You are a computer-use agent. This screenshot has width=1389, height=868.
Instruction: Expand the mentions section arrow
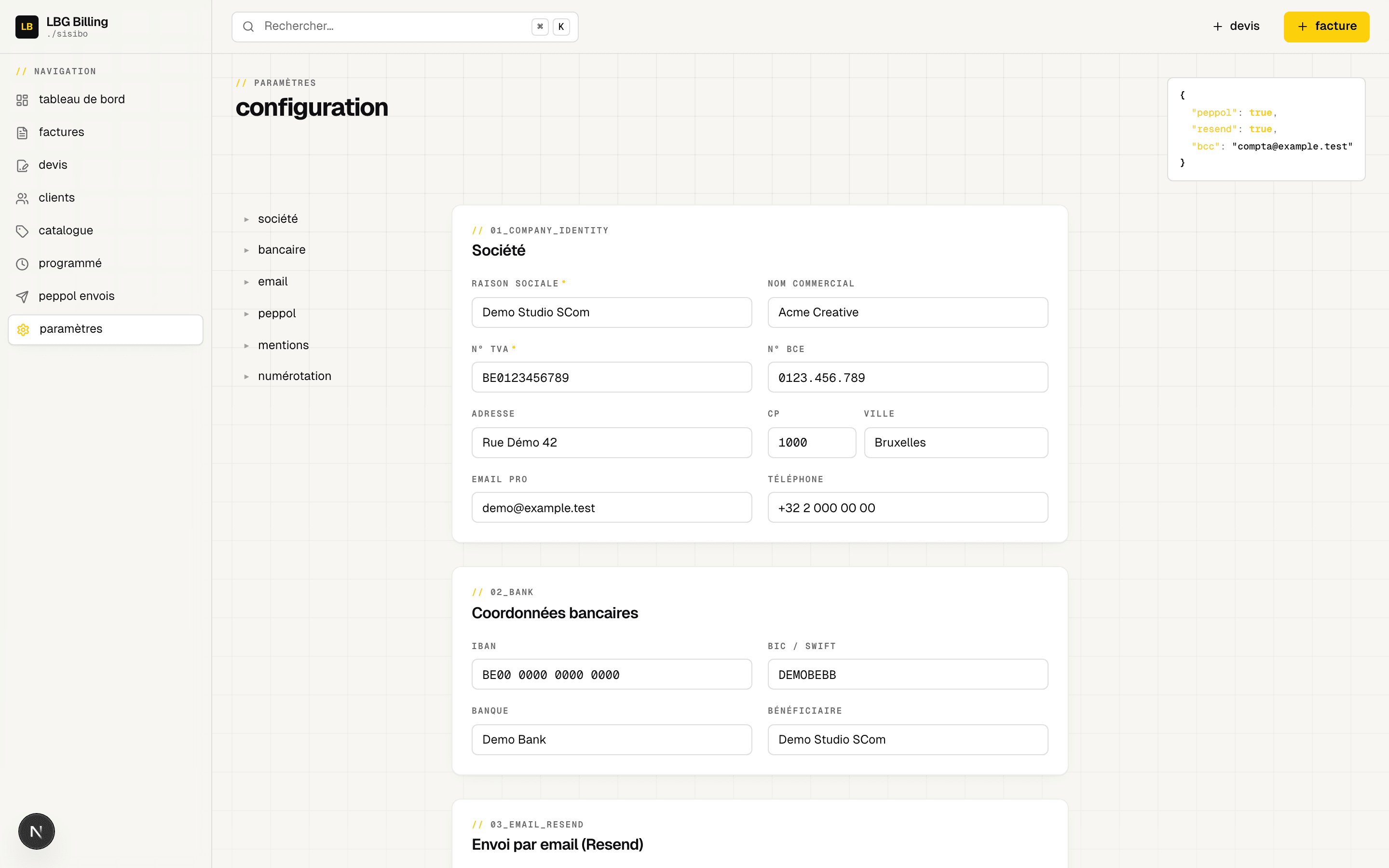(x=246, y=346)
